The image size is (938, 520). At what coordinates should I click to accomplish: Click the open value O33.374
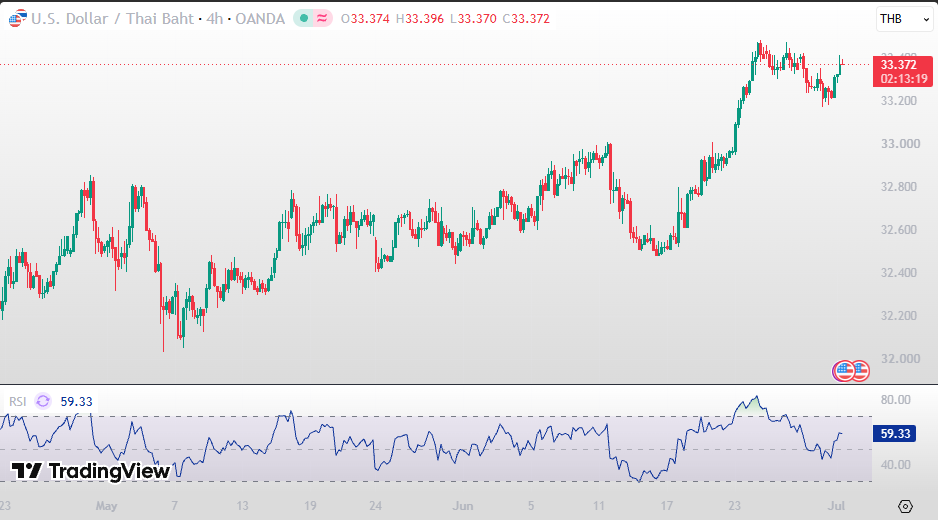pos(365,19)
